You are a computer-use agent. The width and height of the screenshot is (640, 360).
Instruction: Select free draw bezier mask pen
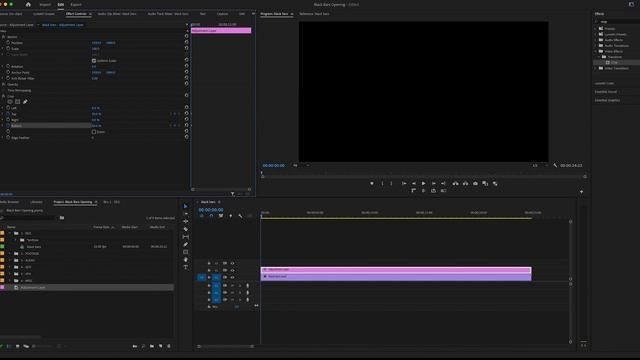point(25,102)
